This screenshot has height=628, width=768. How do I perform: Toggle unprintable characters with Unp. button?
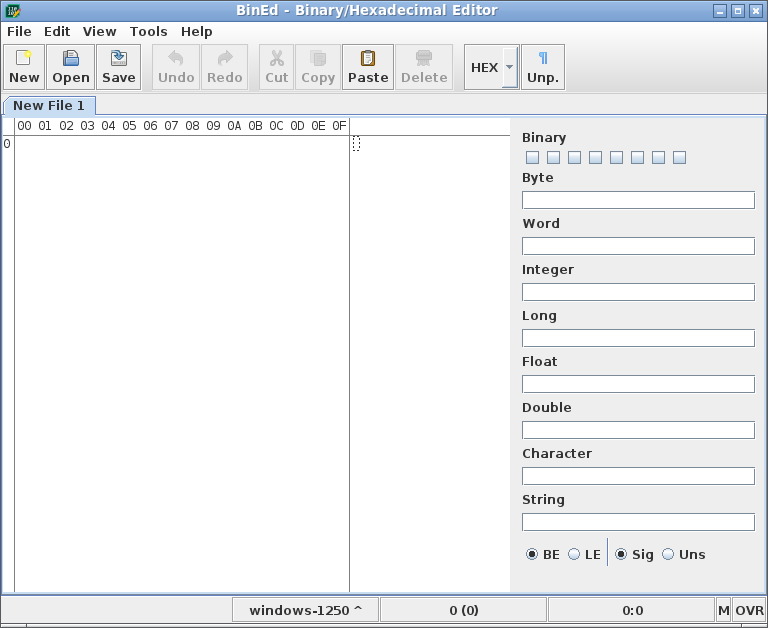(x=543, y=67)
